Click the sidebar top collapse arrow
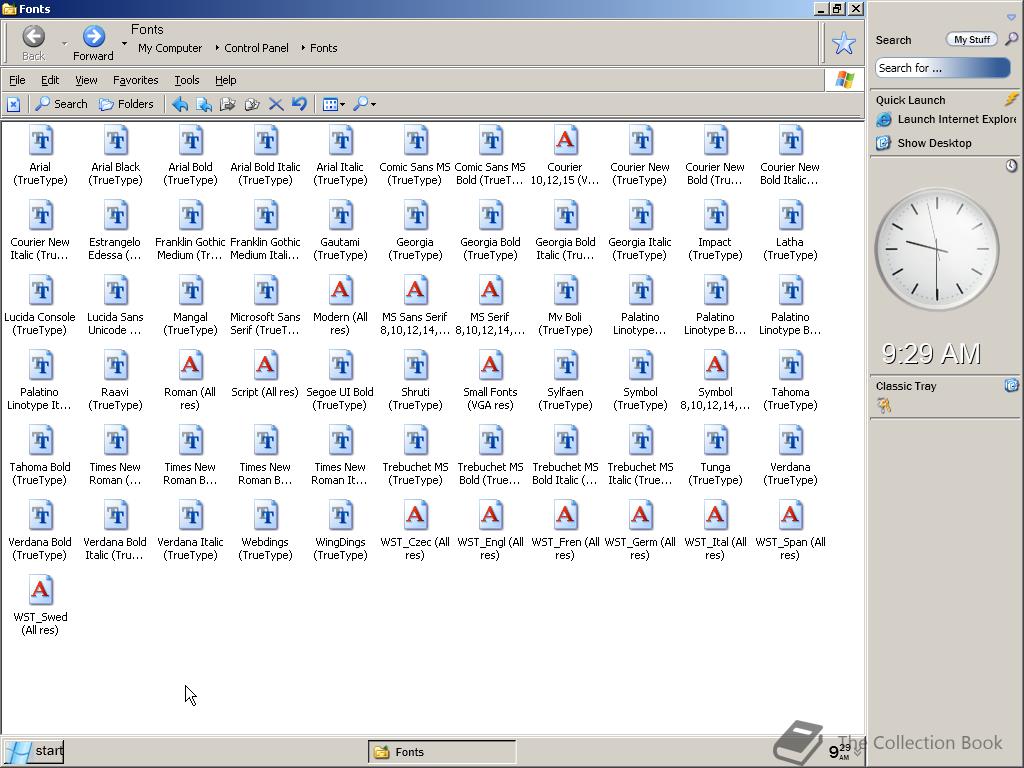This screenshot has height=768, width=1024. tap(1011, 17)
